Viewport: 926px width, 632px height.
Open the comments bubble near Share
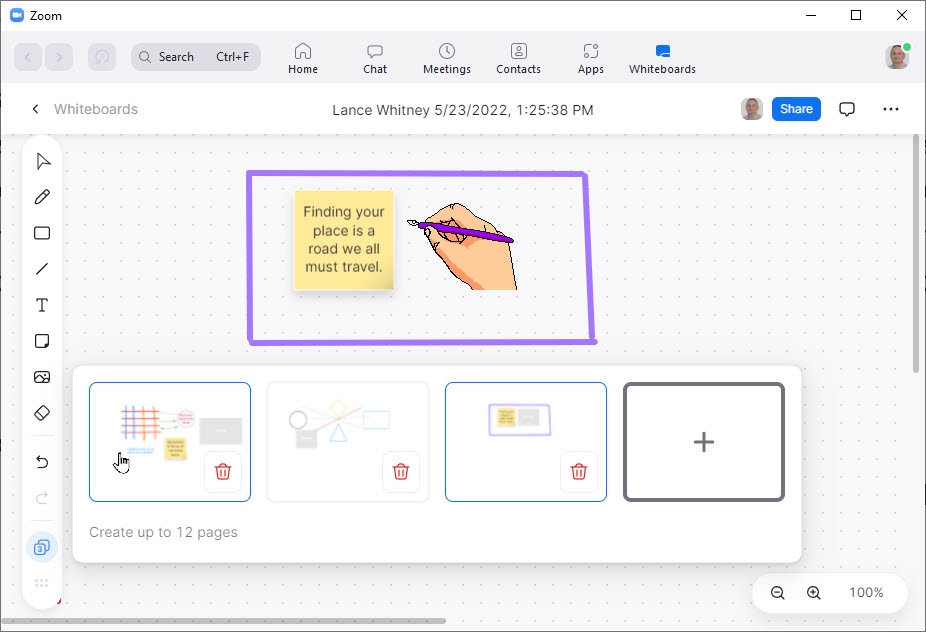point(847,109)
